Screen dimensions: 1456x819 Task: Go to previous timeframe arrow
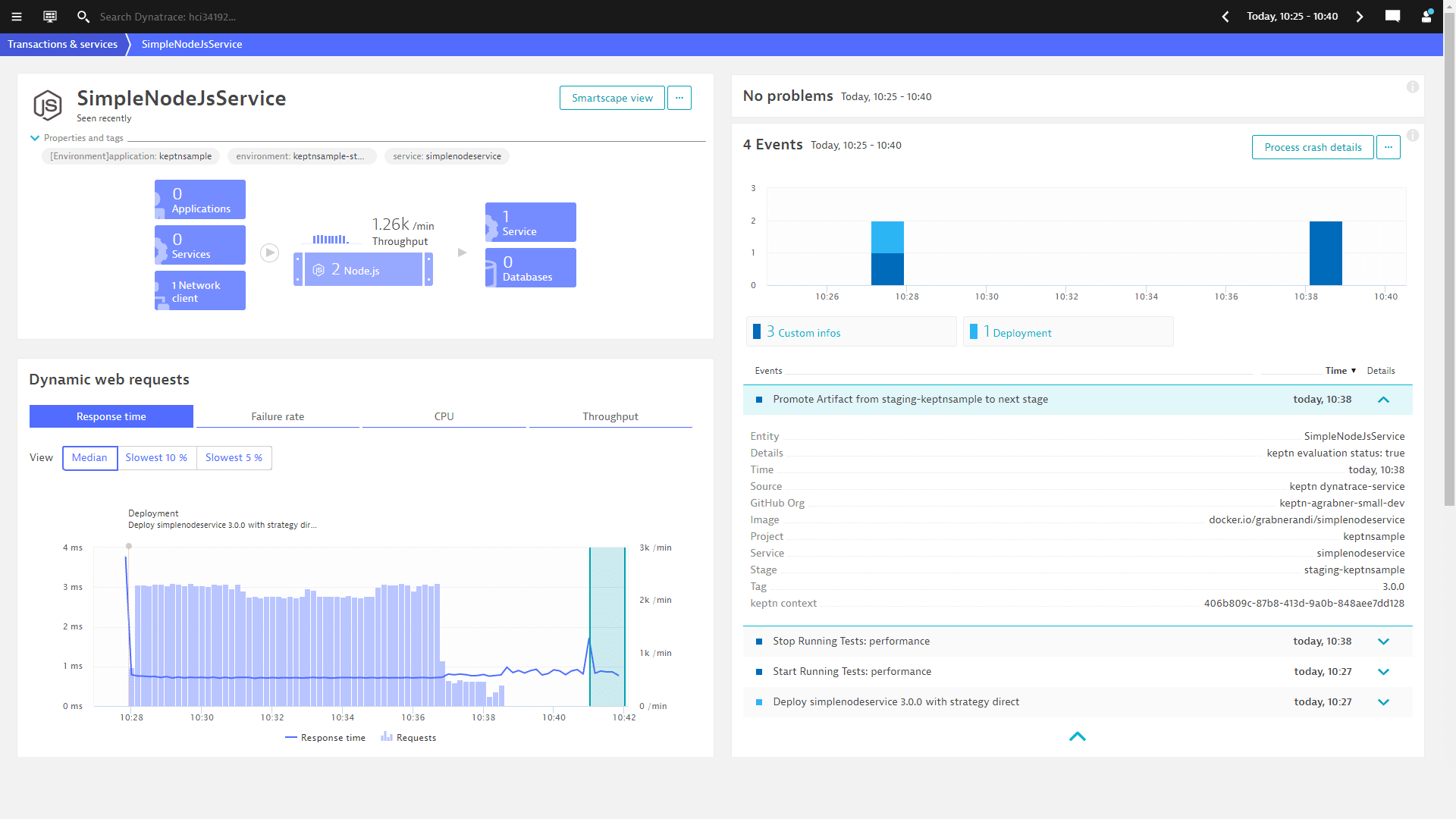click(x=1225, y=17)
